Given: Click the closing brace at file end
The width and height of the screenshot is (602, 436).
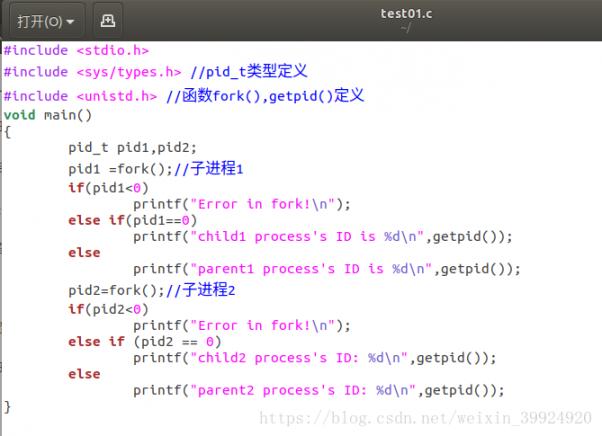Looking at the screenshot, I should pos(7,406).
